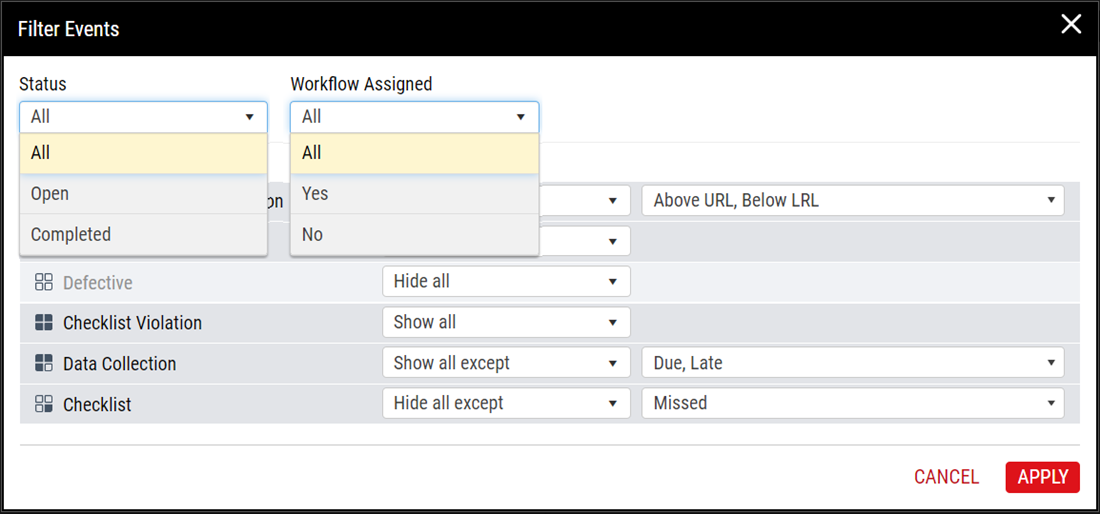
Task: Open the Missed selection dropdown
Action: [x=853, y=403]
